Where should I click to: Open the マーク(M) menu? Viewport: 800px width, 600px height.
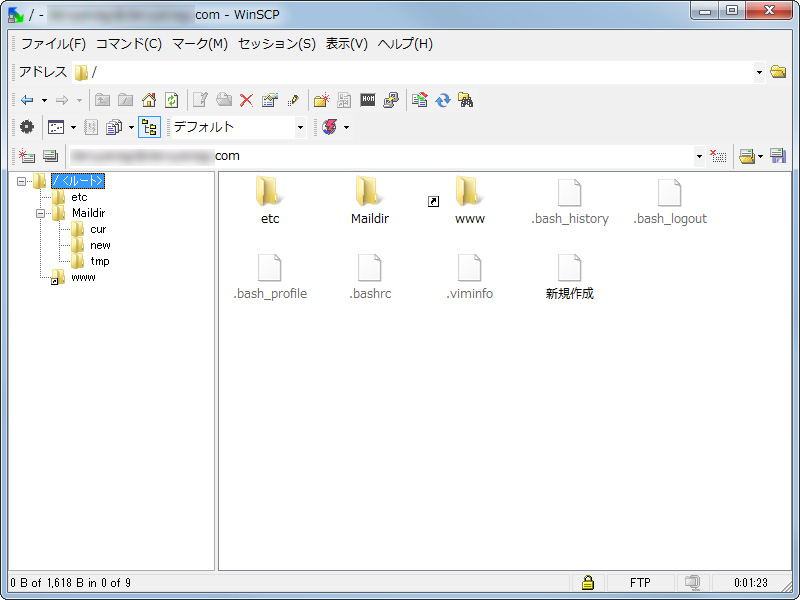click(x=200, y=44)
